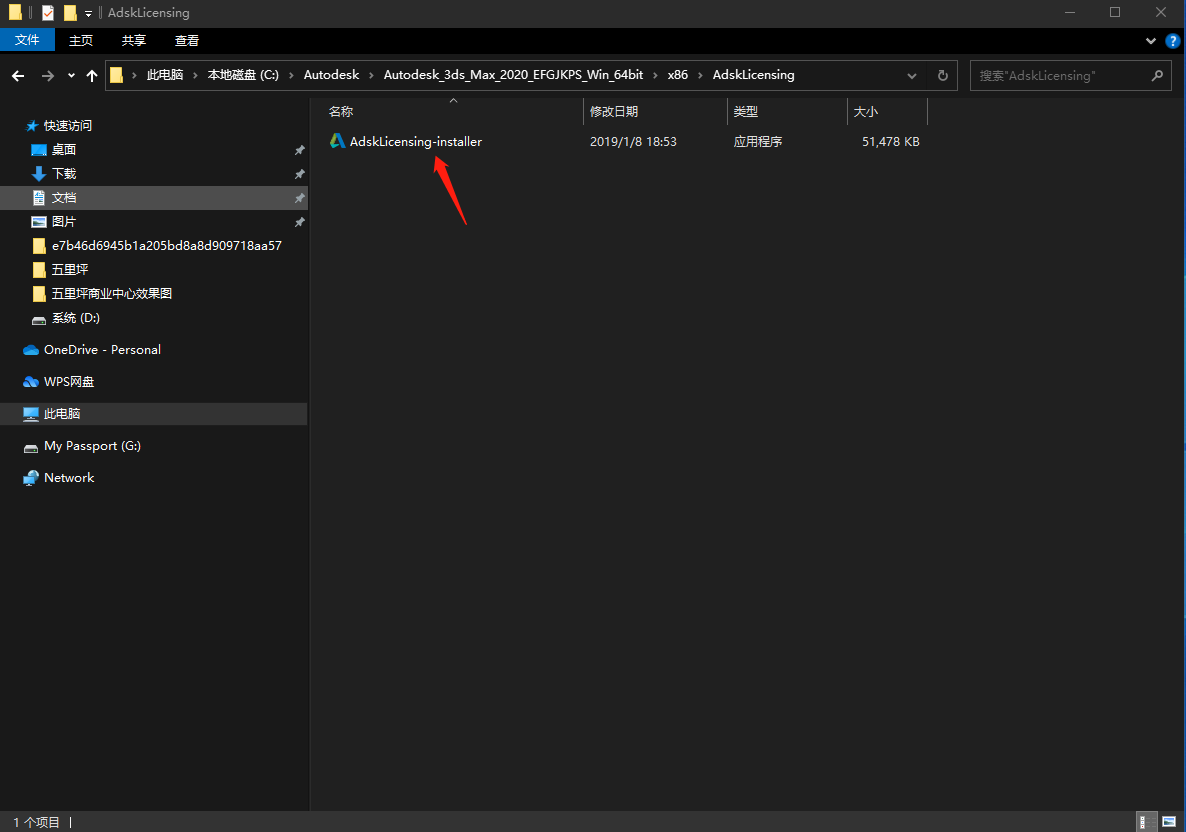Click 本地磁盘 (C:) breadcrumb

243,75
